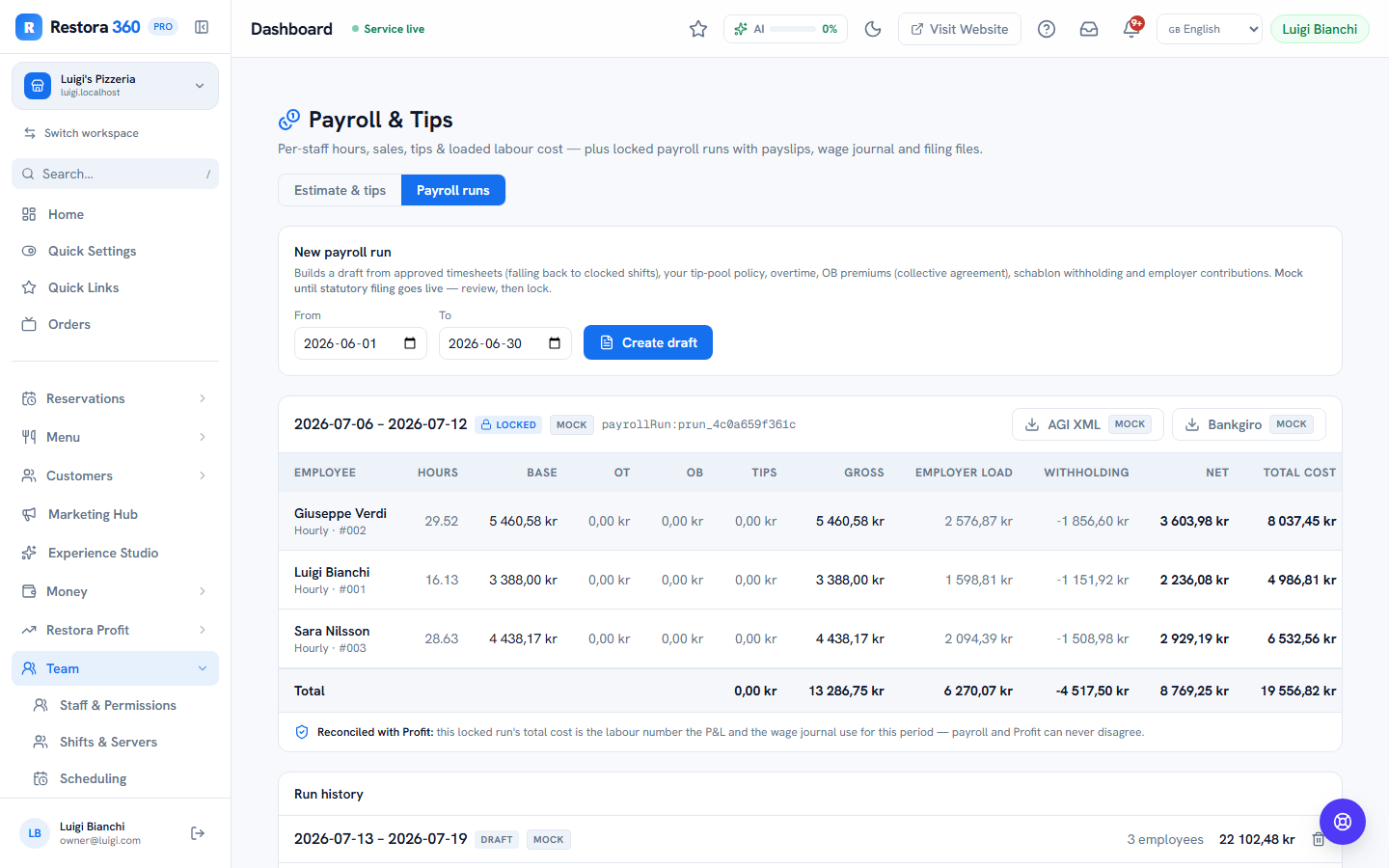Open calendar picker for From date
Screen dimensions: 1389x868
[x=410, y=343]
